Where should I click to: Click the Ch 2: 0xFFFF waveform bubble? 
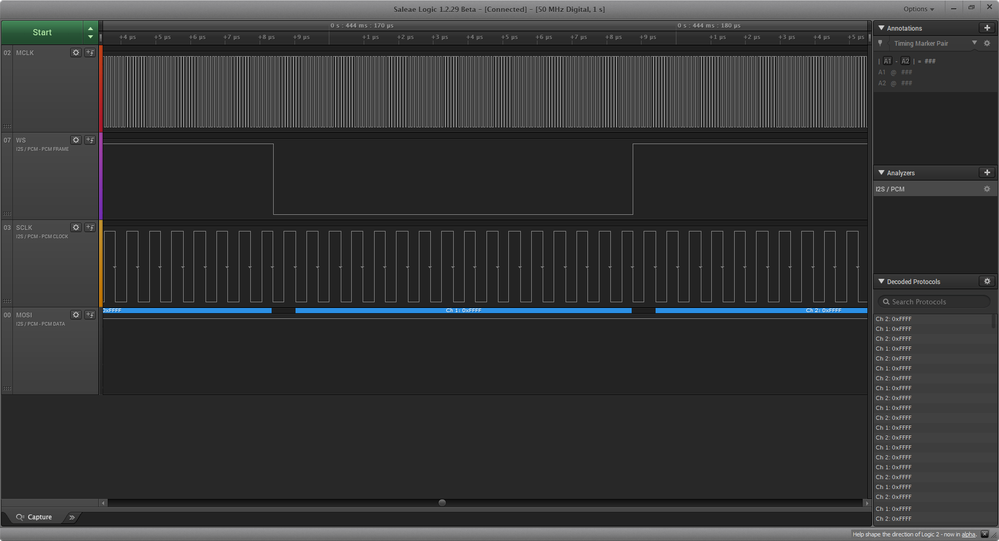point(761,310)
